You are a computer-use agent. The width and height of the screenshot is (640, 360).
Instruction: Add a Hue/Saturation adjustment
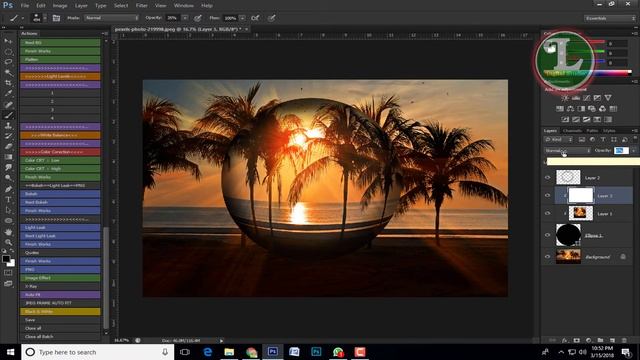pos(560,109)
